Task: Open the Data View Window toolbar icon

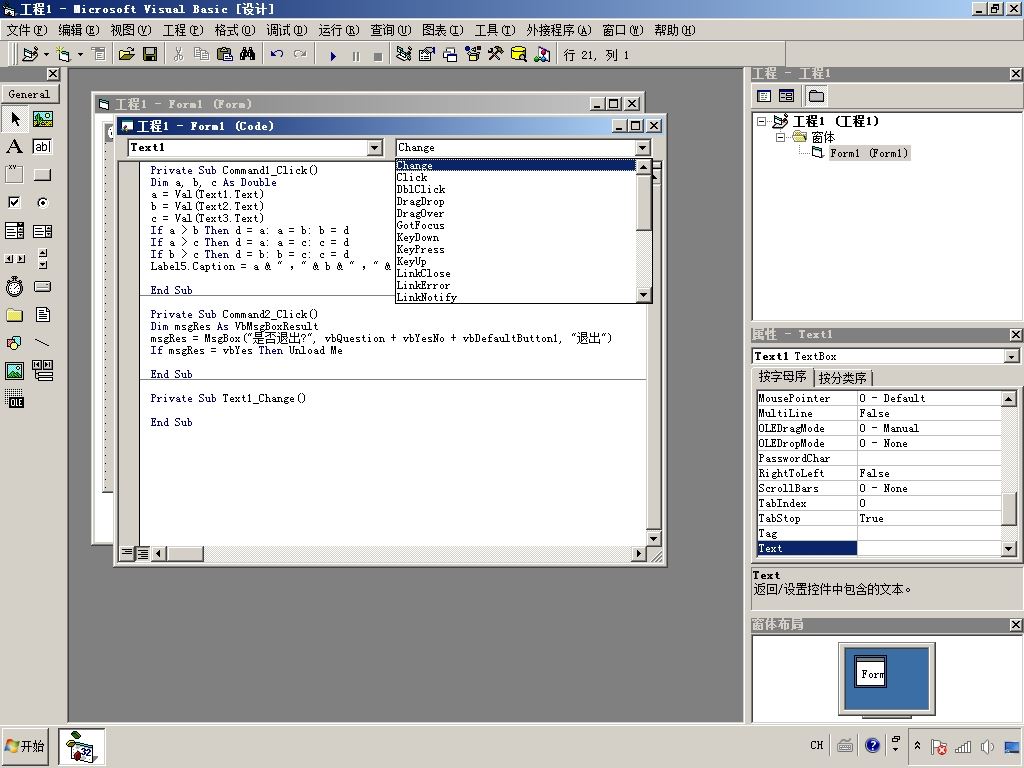Action: tap(519, 54)
